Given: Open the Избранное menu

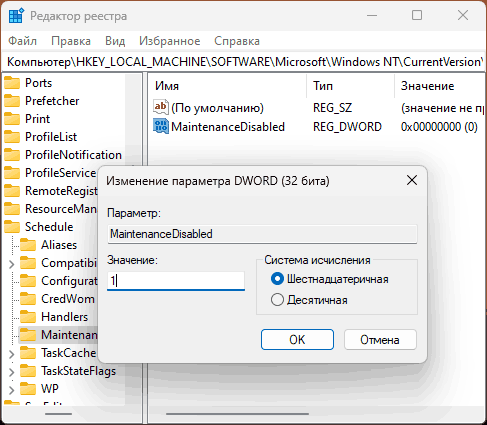Looking at the screenshot, I should click(x=170, y=41).
